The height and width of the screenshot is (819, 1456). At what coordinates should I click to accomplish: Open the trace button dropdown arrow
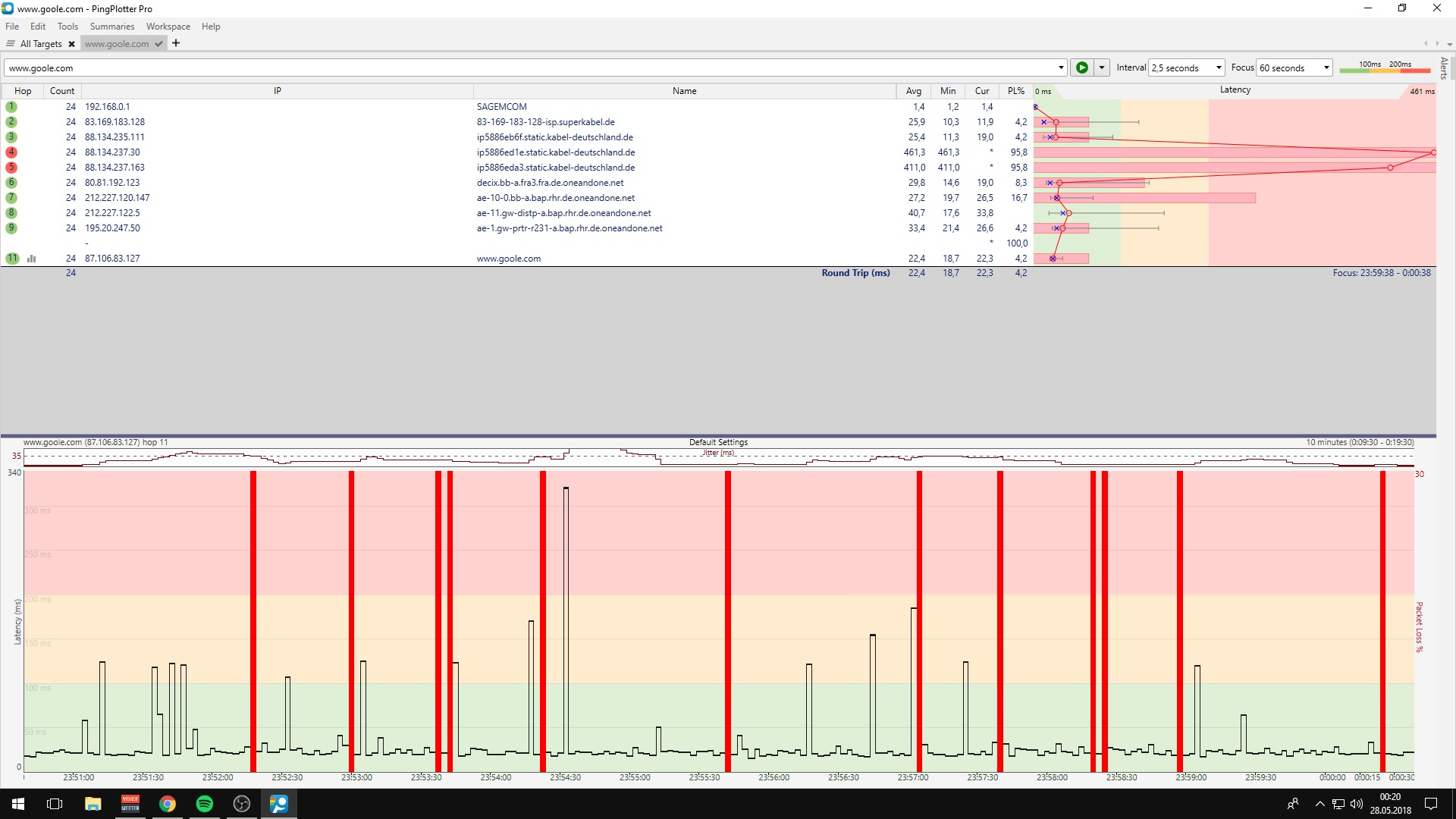pos(1102,67)
